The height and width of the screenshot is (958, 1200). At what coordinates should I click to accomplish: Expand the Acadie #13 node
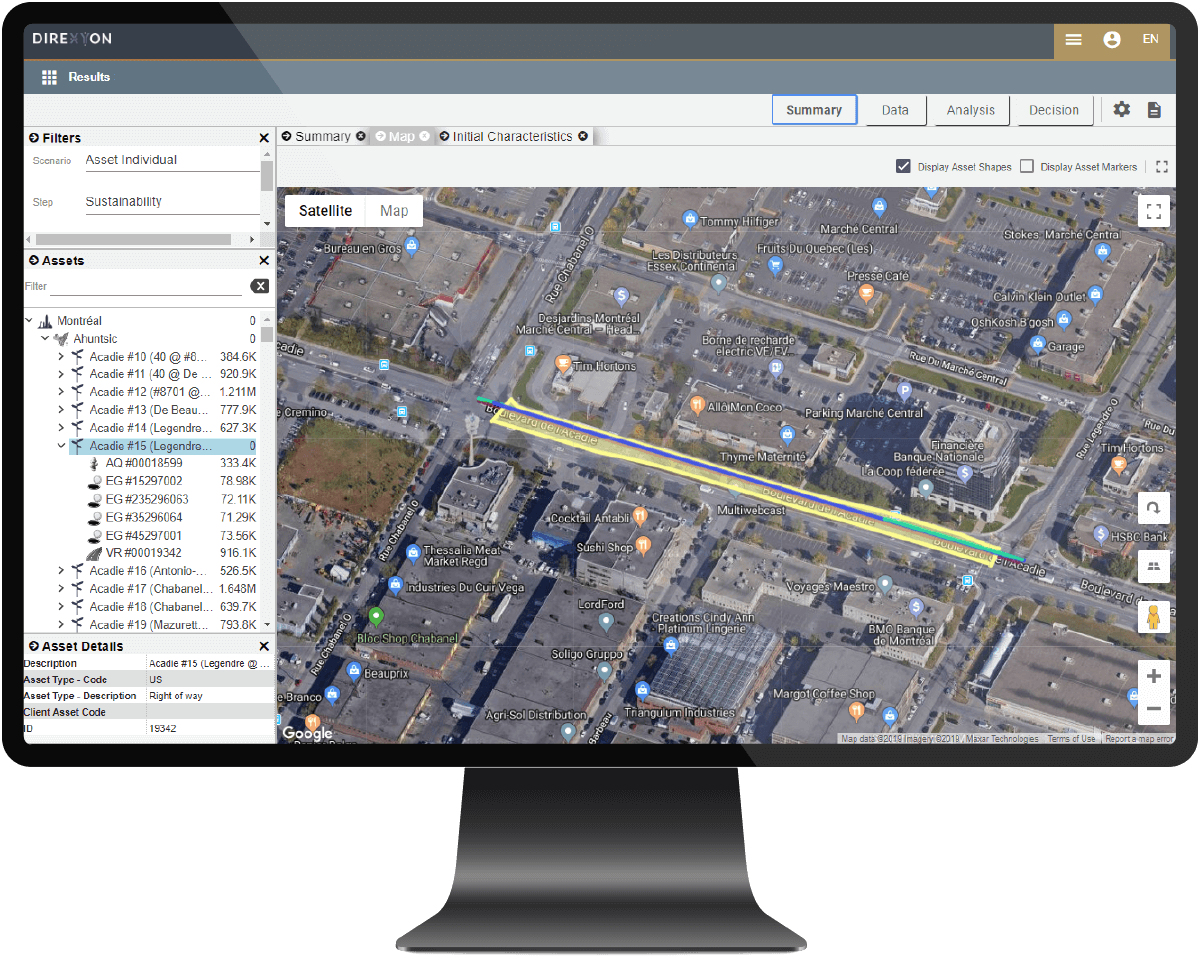click(x=60, y=410)
